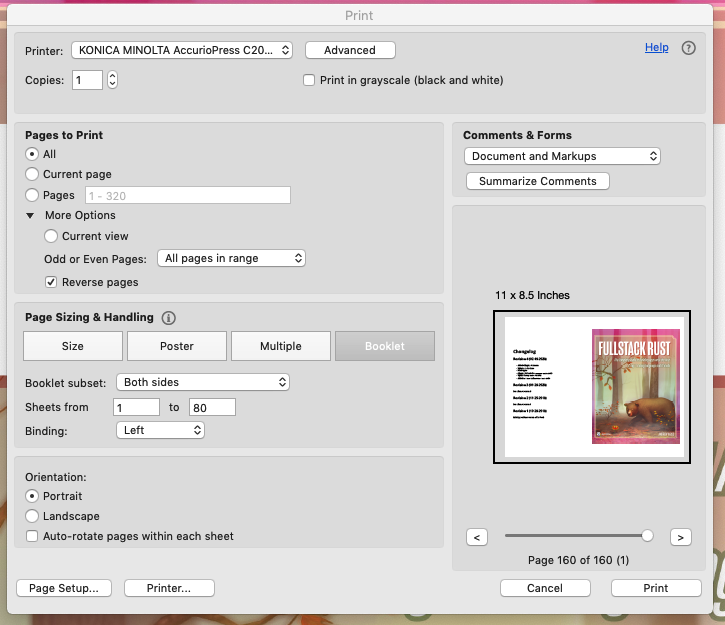Click the Summarize Comments button
Screen dimensions: 725x625
[537, 181]
